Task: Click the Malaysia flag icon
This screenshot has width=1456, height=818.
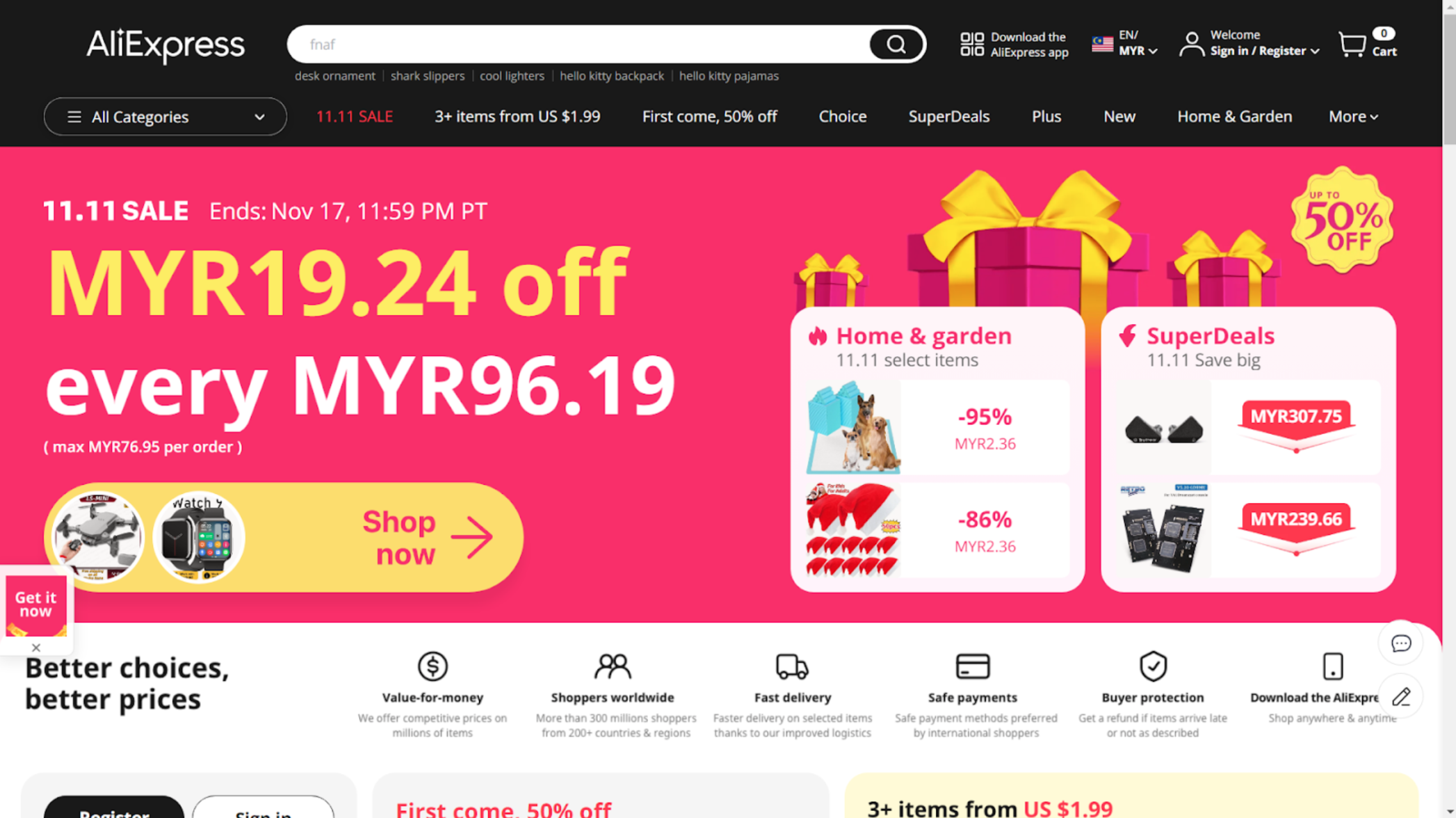Action: (x=1102, y=45)
